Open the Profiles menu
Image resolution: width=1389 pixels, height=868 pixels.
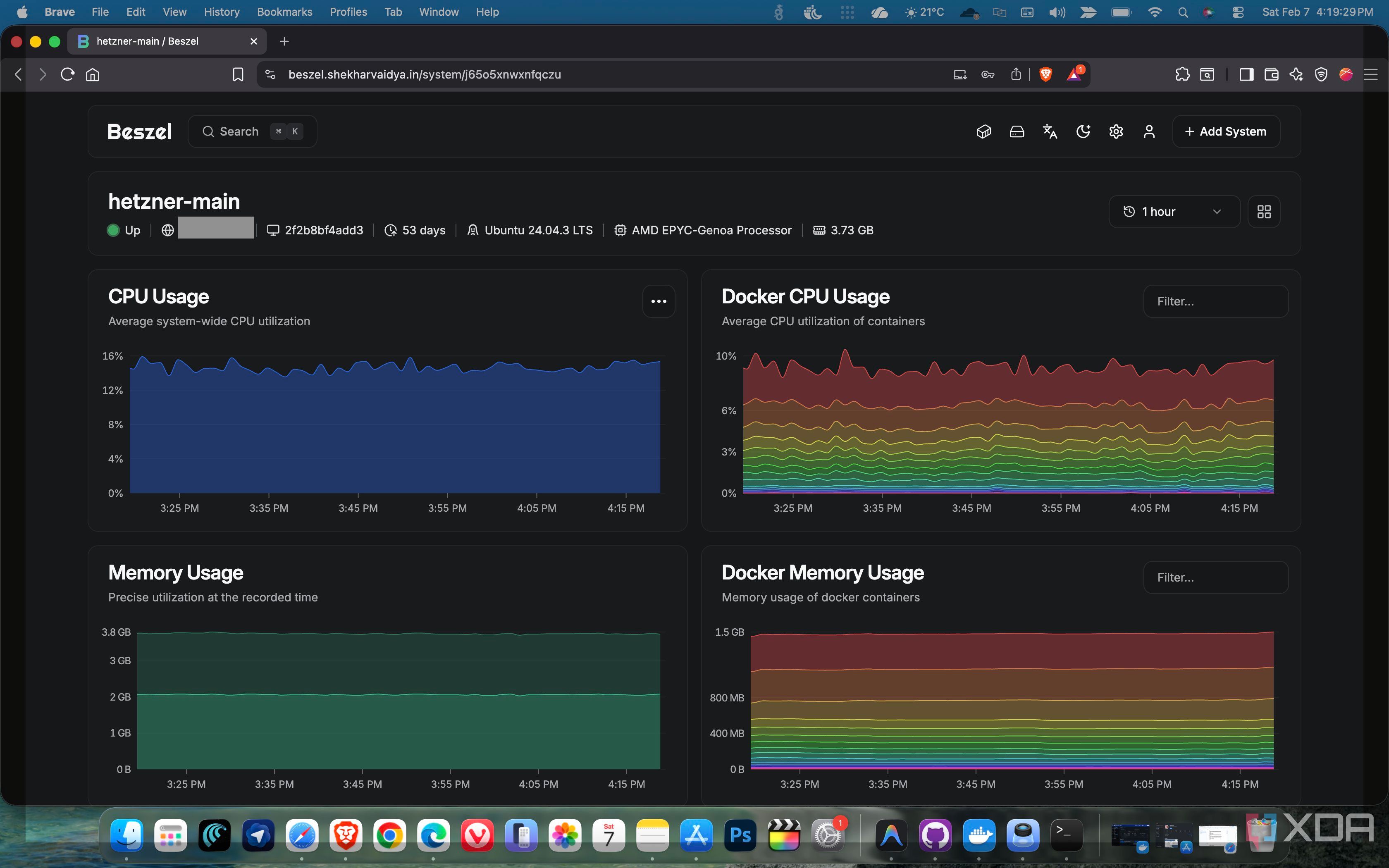[348, 12]
